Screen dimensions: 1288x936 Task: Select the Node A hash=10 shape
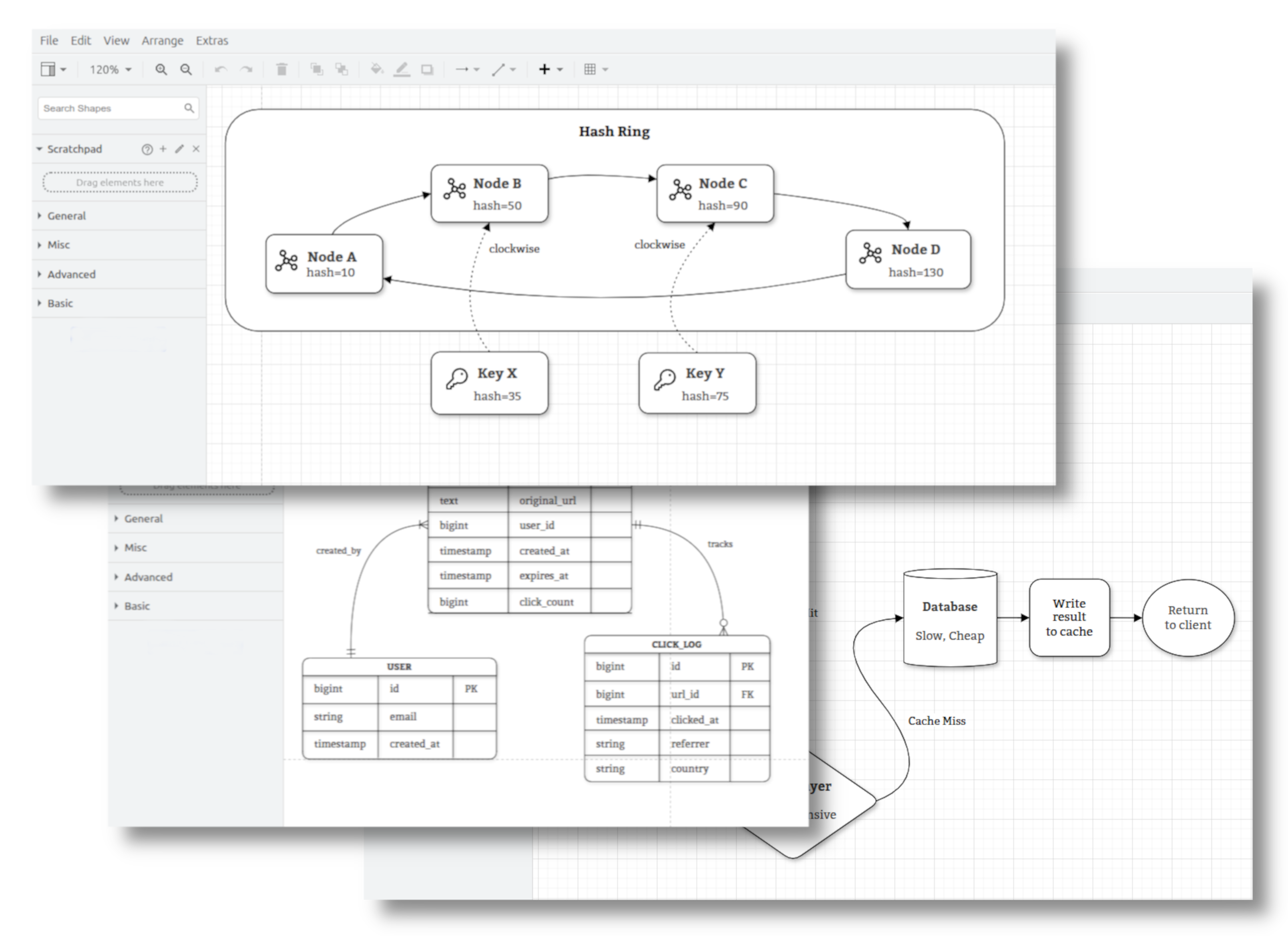(x=324, y=264)
